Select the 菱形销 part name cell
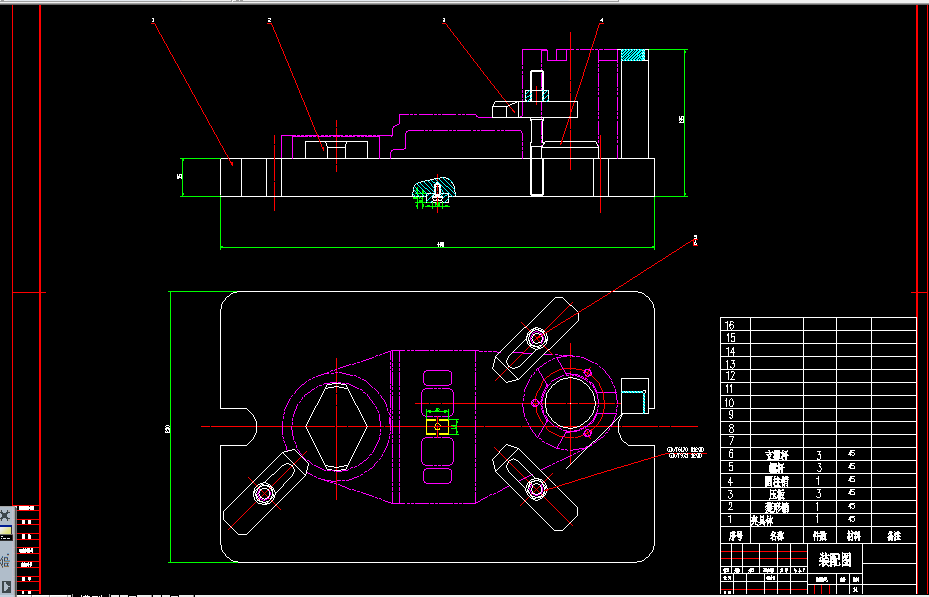 point(777,508)
